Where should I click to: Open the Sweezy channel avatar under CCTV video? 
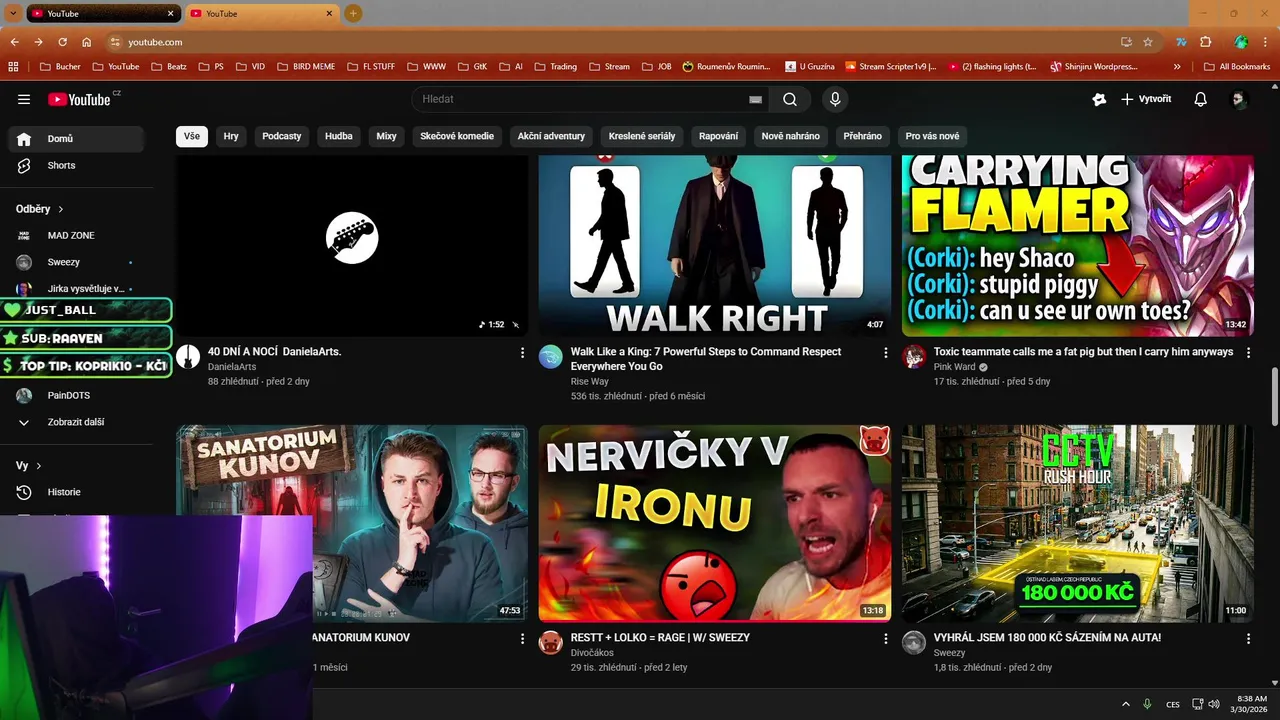(x=914, y=643)
